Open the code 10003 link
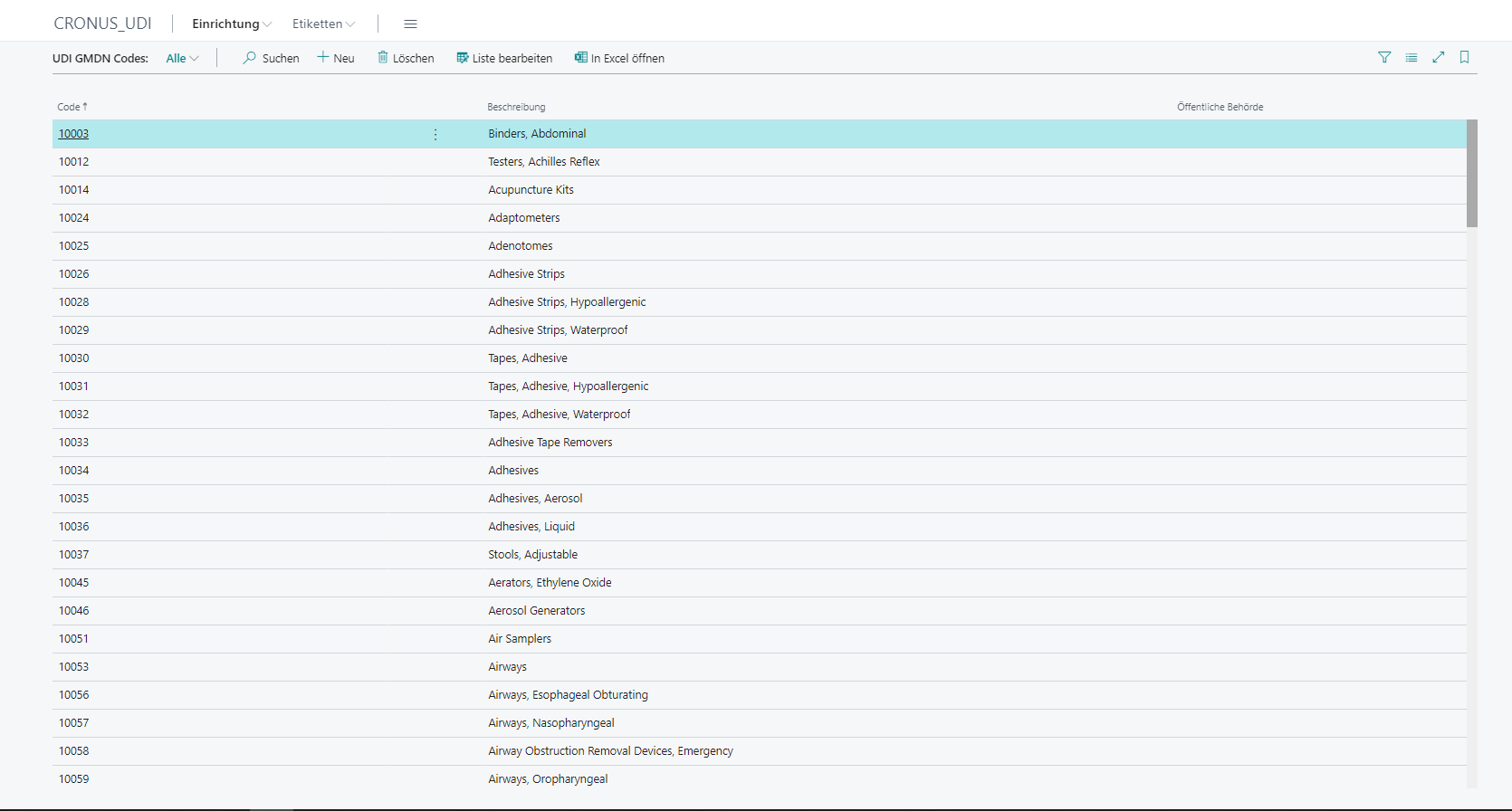 (73, 134)
